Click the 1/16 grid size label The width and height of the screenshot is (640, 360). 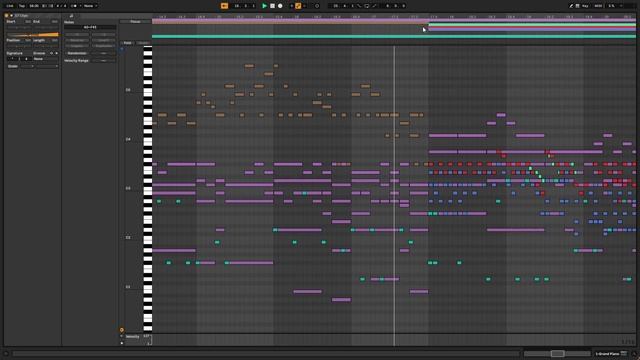pos(628,342)
